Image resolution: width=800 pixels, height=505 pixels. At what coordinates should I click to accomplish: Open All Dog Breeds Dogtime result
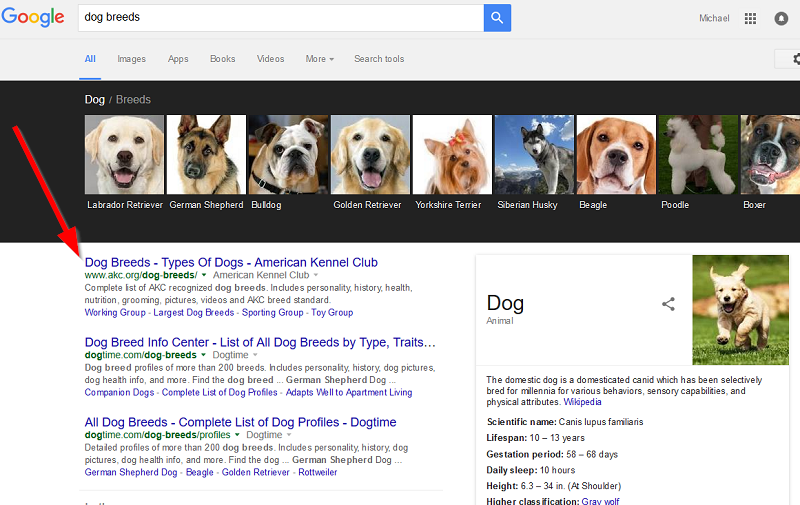(x=240, y=422)
